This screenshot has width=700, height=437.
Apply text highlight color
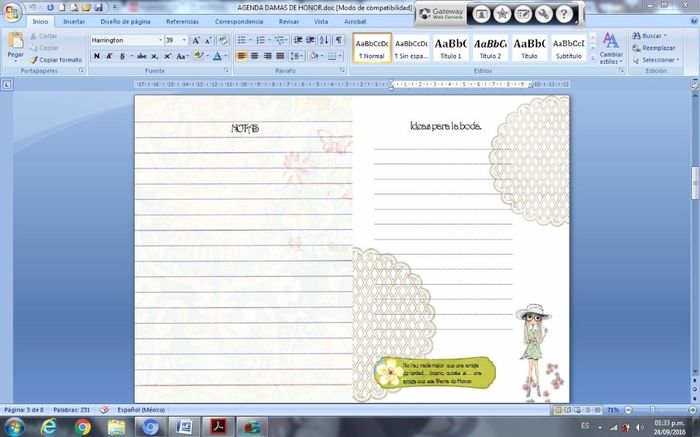click(x=199, y=56)
